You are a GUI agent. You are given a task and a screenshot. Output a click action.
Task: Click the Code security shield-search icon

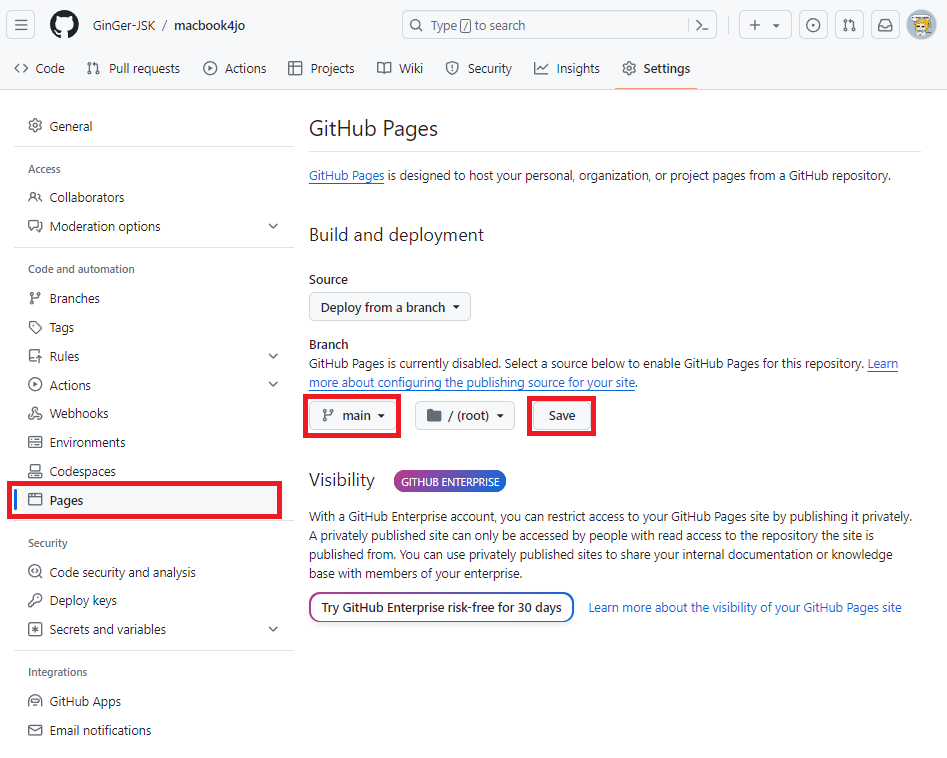point(35,571)
